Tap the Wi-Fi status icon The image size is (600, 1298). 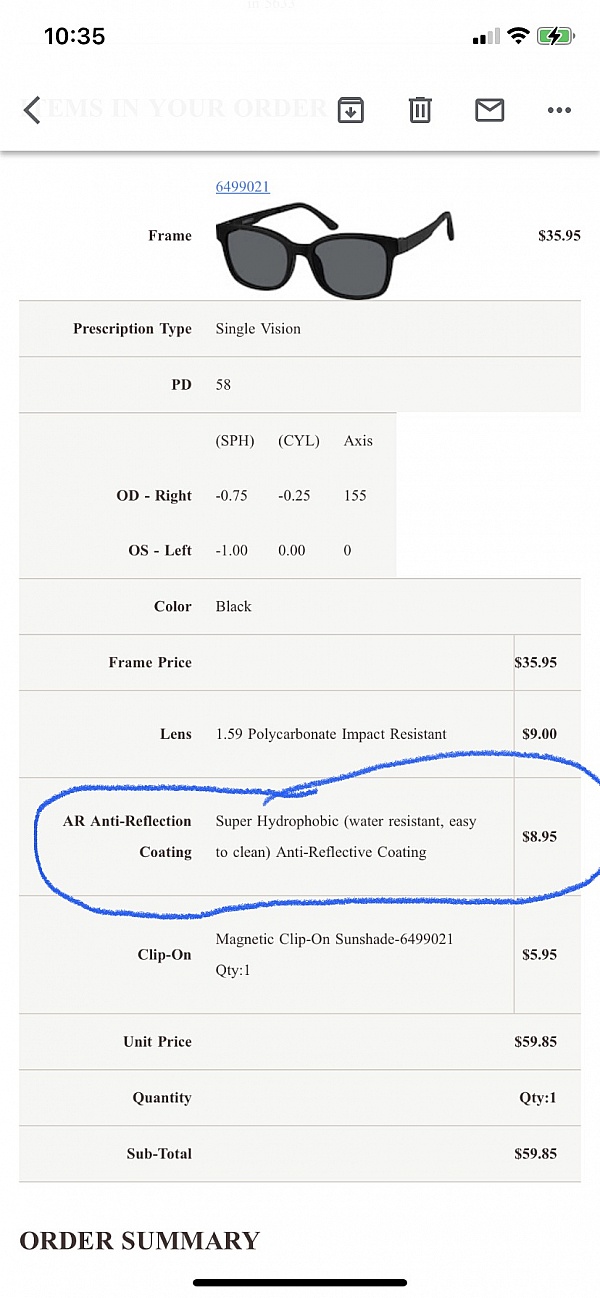(516, 36)
